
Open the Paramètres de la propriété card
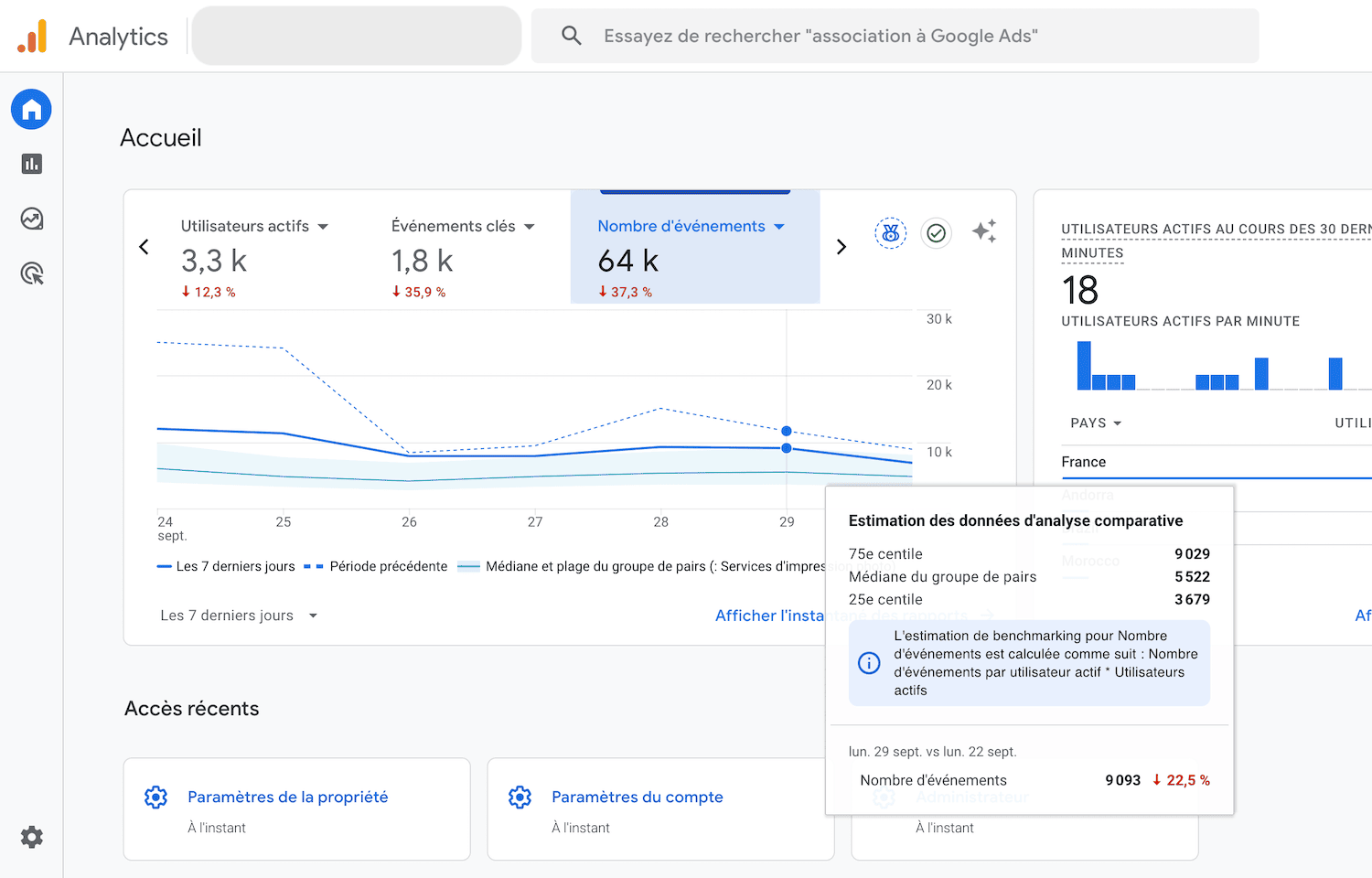[x=297, y=808]
